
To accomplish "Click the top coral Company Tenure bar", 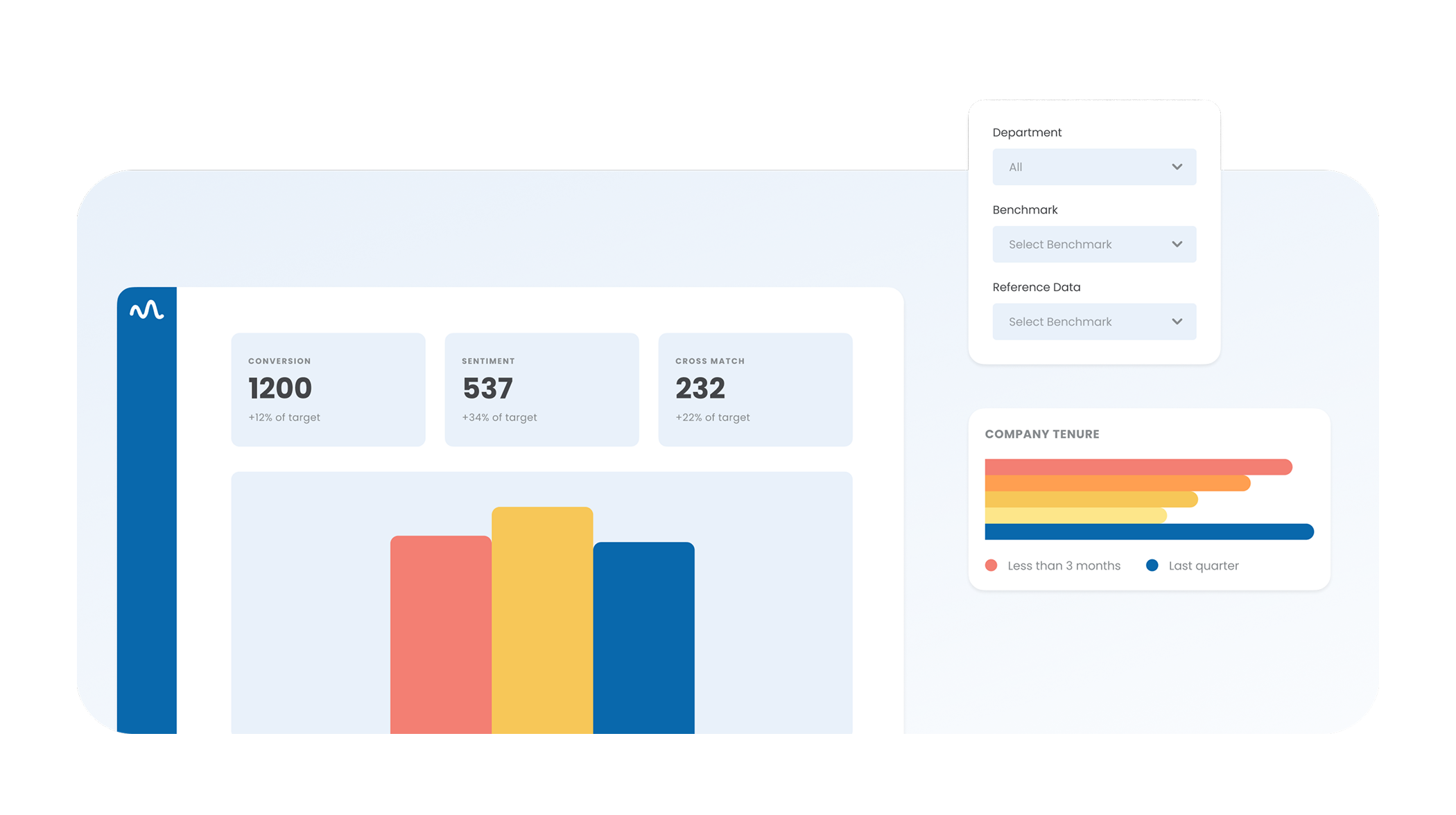I will click(1138, 466).
